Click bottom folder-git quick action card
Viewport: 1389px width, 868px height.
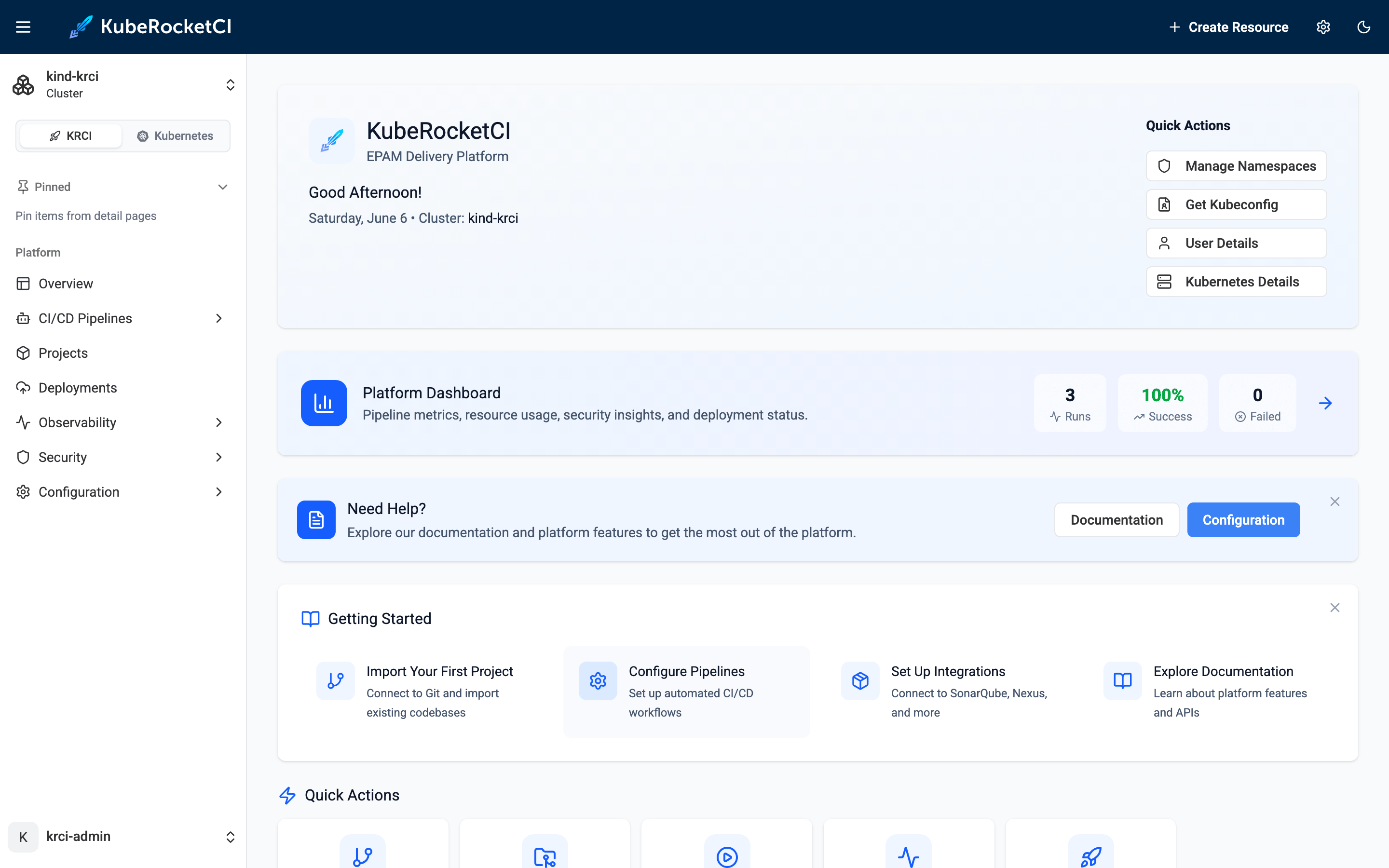click(x=545, y=844)
